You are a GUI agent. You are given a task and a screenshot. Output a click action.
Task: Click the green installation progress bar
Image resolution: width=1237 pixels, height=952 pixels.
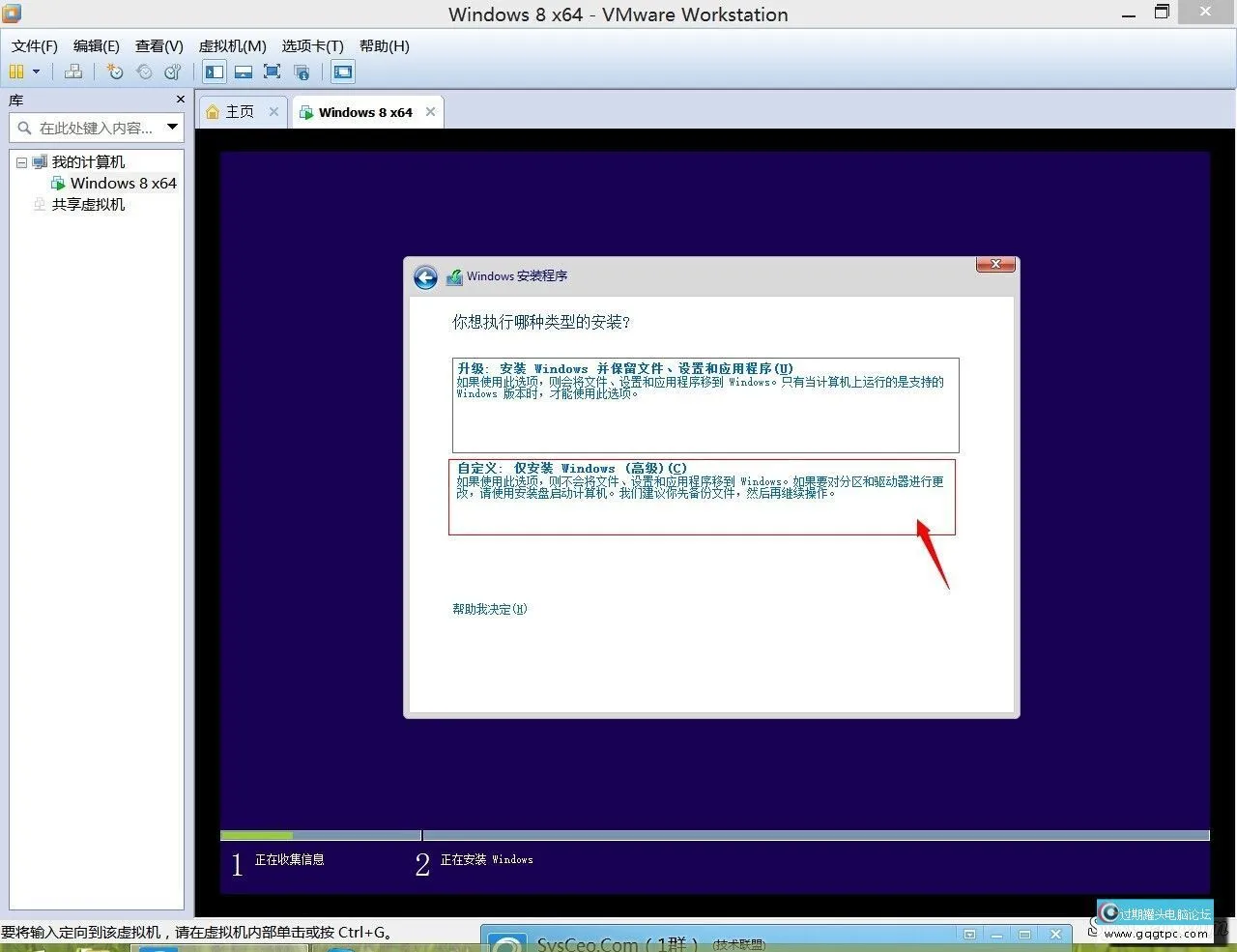click(256, 835)
